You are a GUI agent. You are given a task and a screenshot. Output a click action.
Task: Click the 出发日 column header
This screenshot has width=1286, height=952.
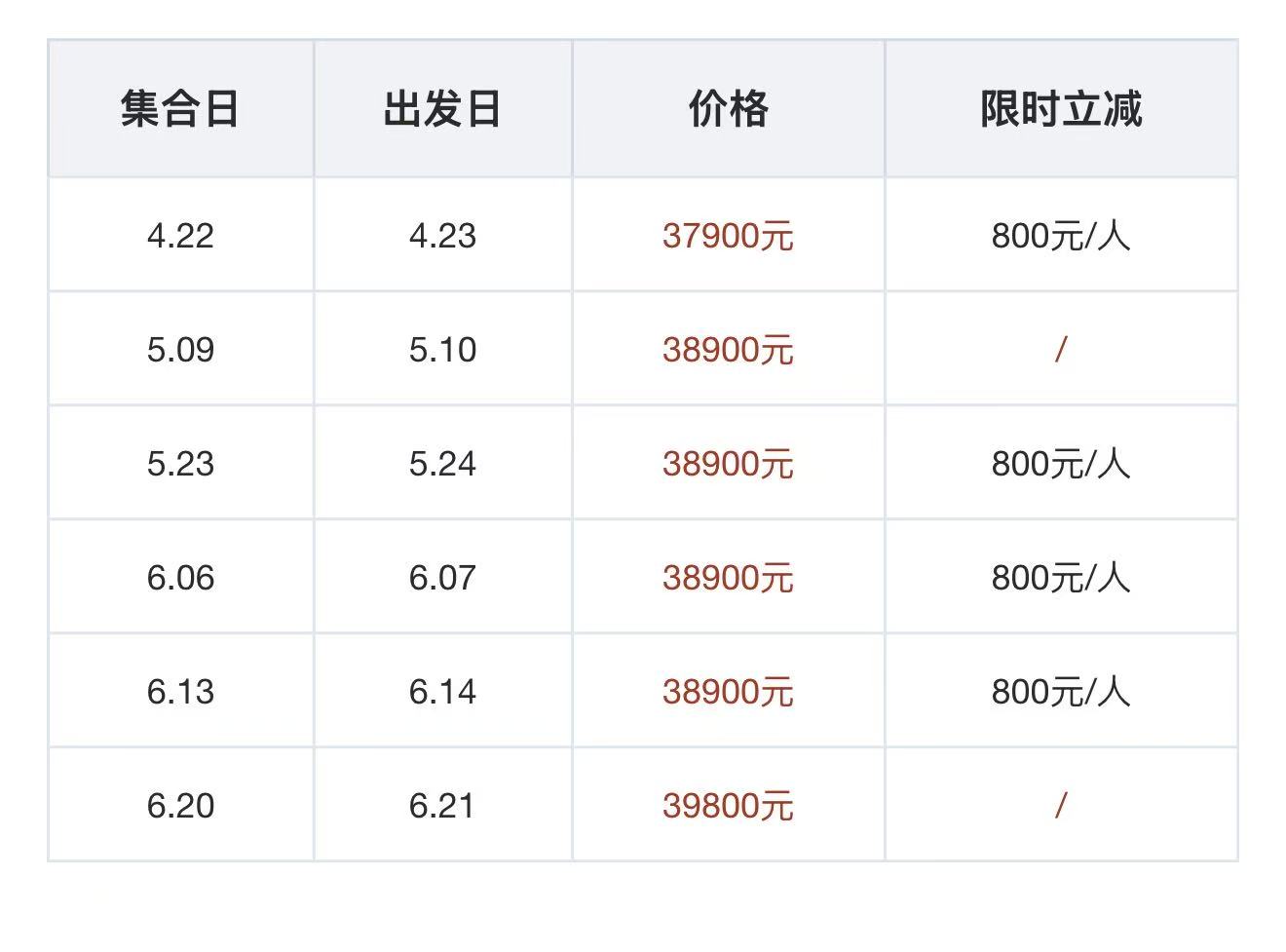(x=442, y=108)
